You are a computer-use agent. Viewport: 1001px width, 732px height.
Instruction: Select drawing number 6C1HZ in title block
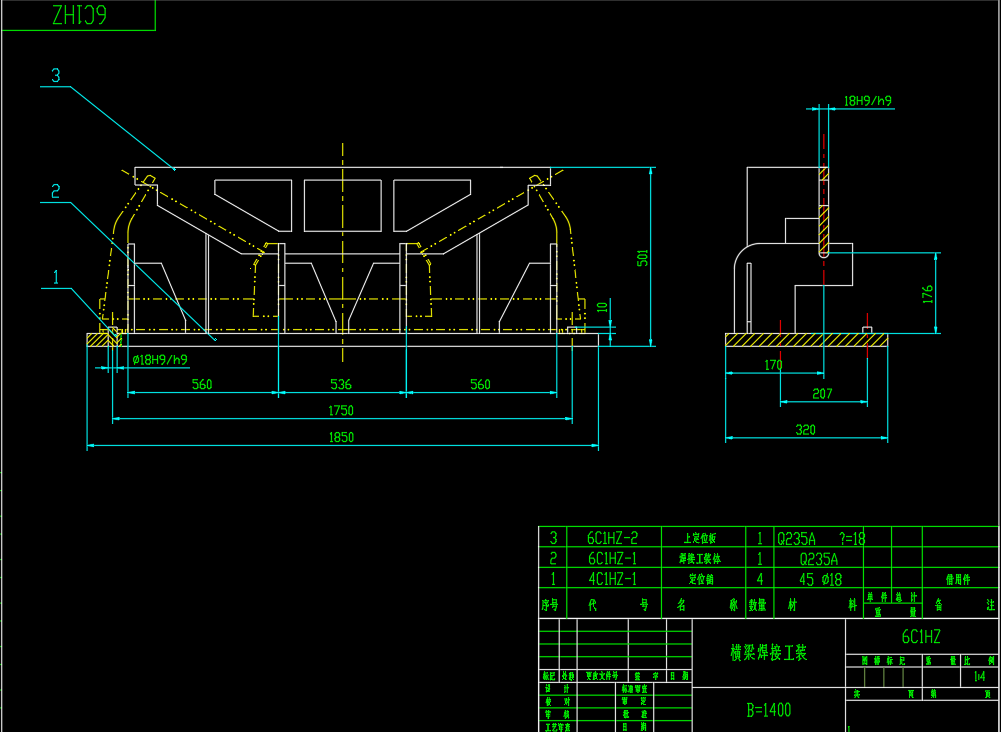pos(921,636)
